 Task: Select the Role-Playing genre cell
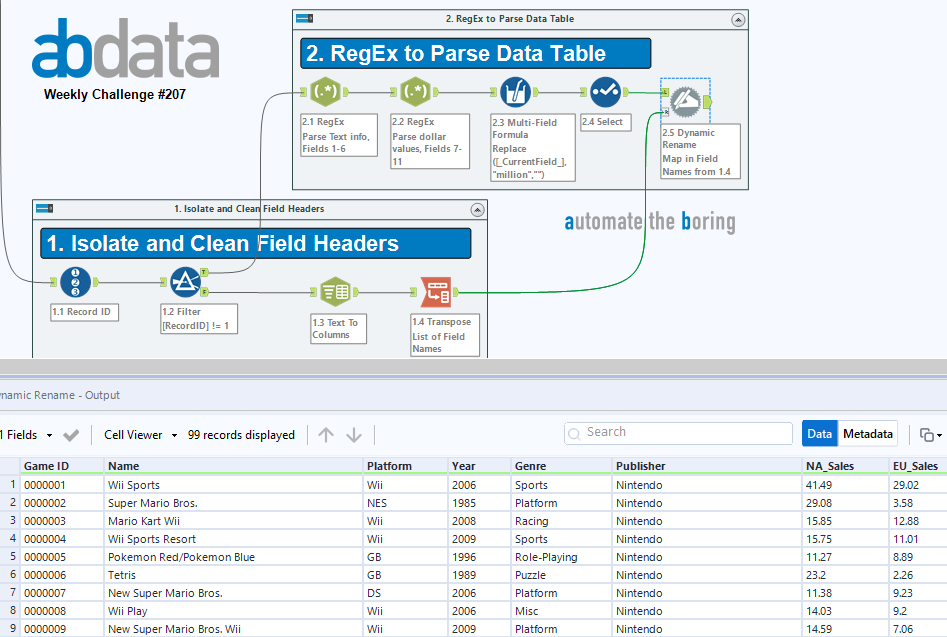pyautogui.click(x=562, y=557)
